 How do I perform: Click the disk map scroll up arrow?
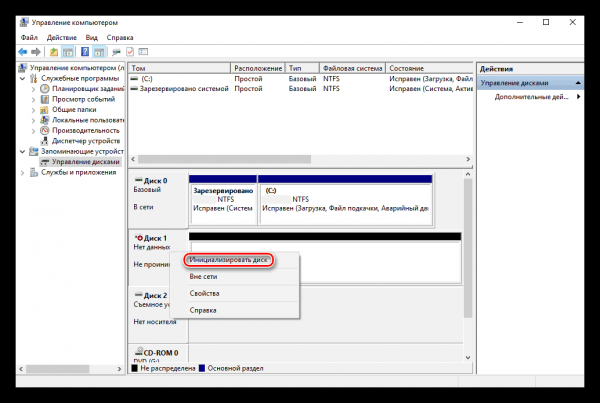click(468, 175)
